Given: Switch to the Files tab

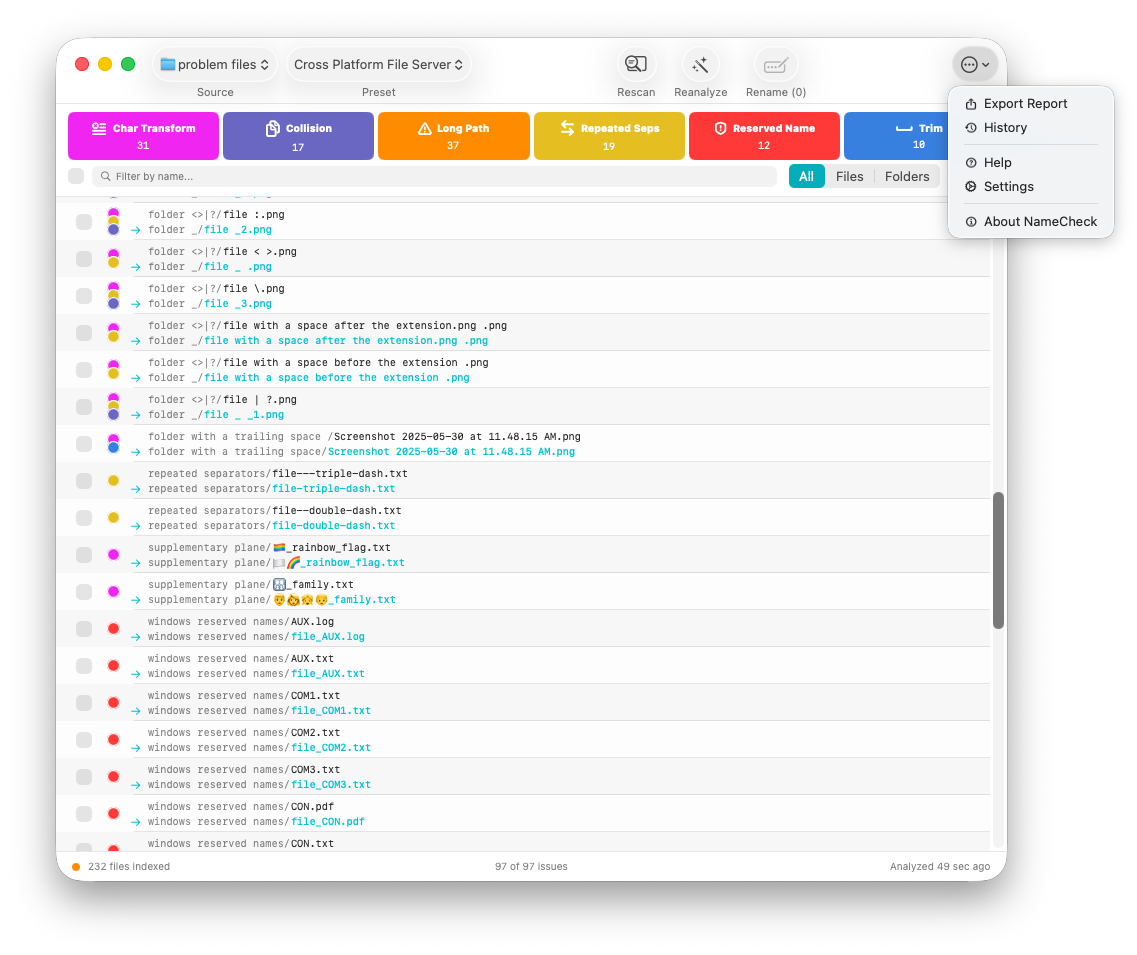Looking at the screenshot, I should pos(849,175).
